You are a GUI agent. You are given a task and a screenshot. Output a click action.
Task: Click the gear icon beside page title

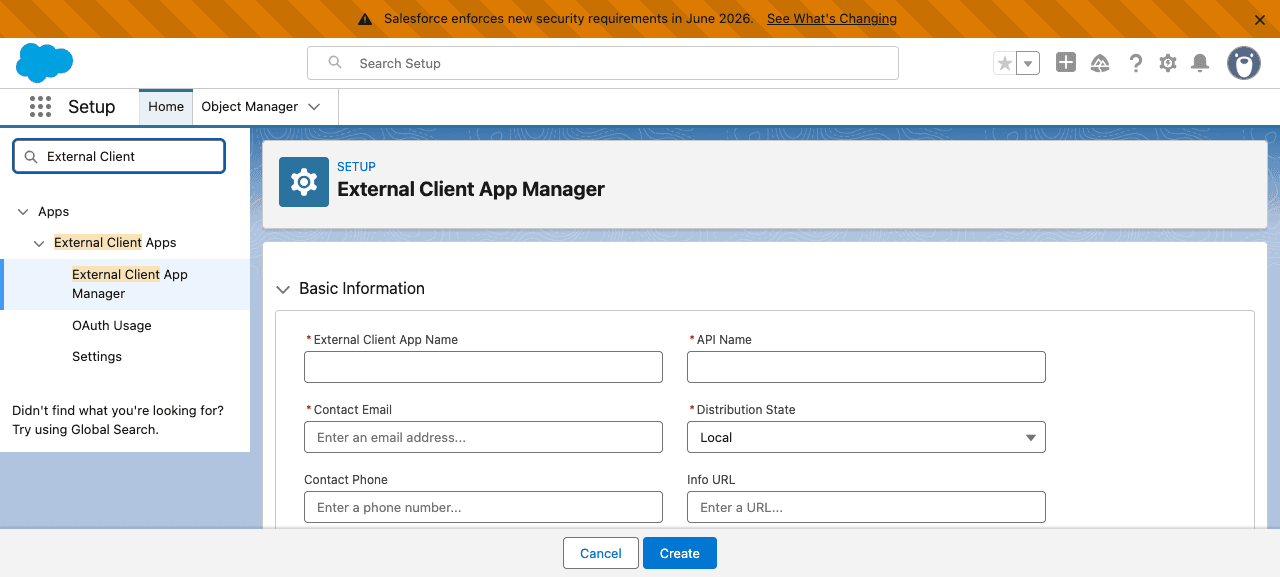tap(304, 182)
